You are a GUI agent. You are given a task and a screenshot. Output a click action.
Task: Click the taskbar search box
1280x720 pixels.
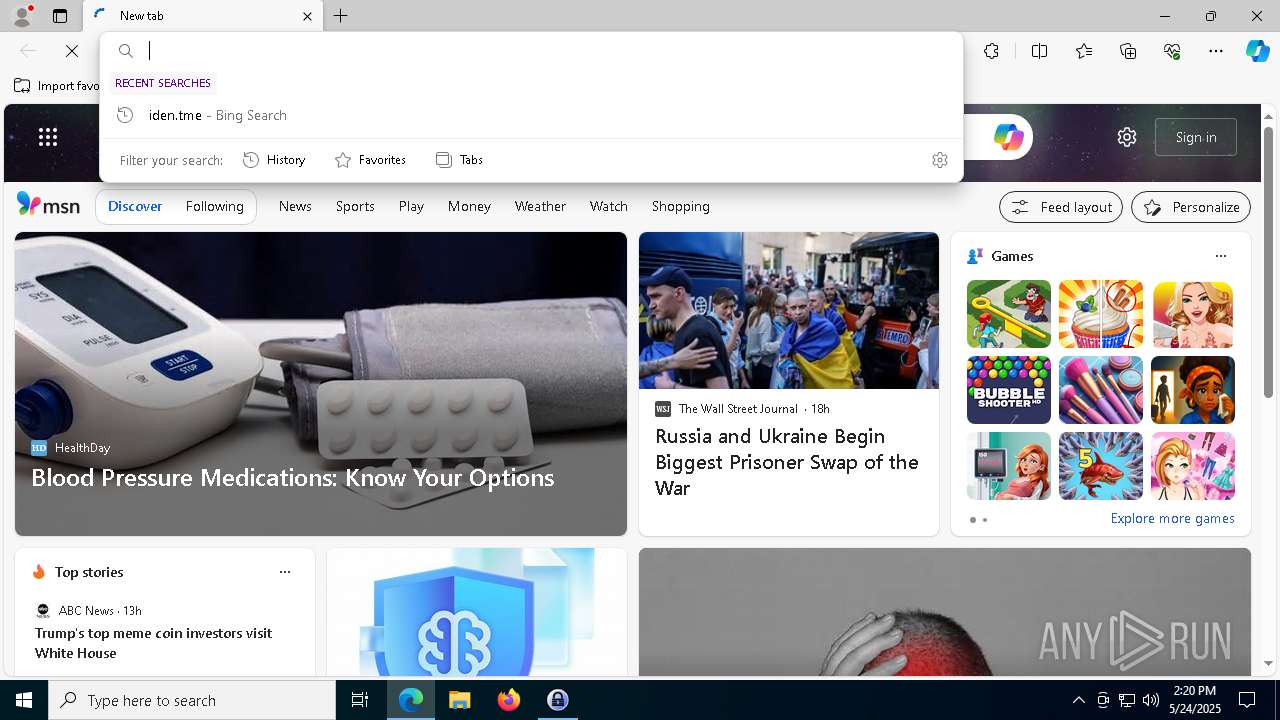(x=192, y=700)
